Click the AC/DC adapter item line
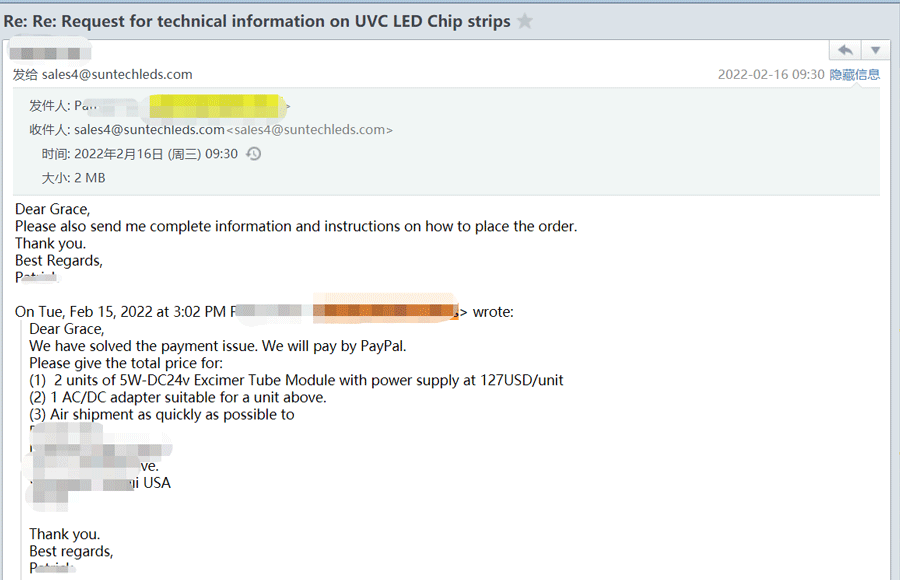Image resolution: width=900 pixels, height=580 pixels. coord(178,397)
